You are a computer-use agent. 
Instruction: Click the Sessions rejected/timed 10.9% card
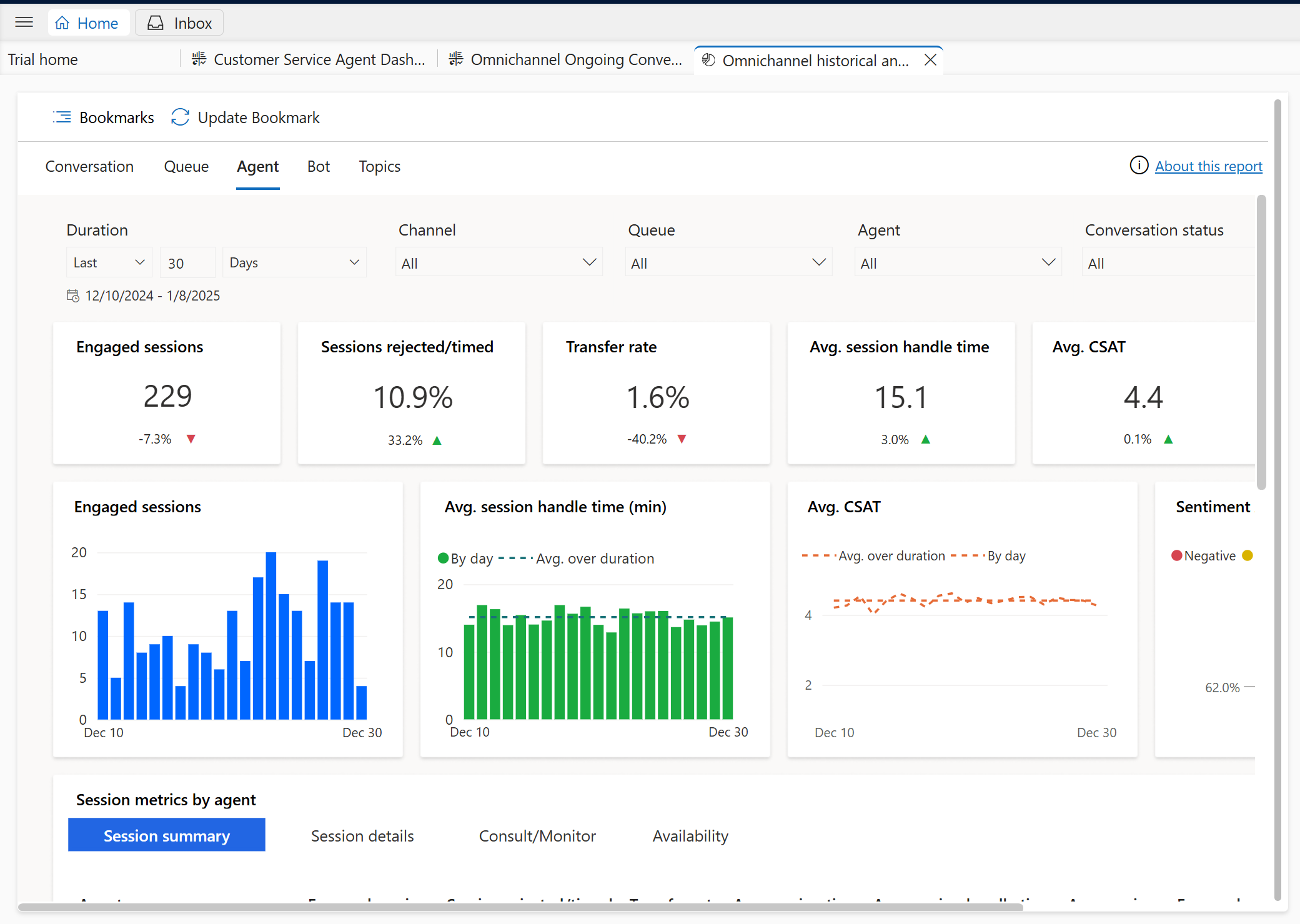coord(412,393)
